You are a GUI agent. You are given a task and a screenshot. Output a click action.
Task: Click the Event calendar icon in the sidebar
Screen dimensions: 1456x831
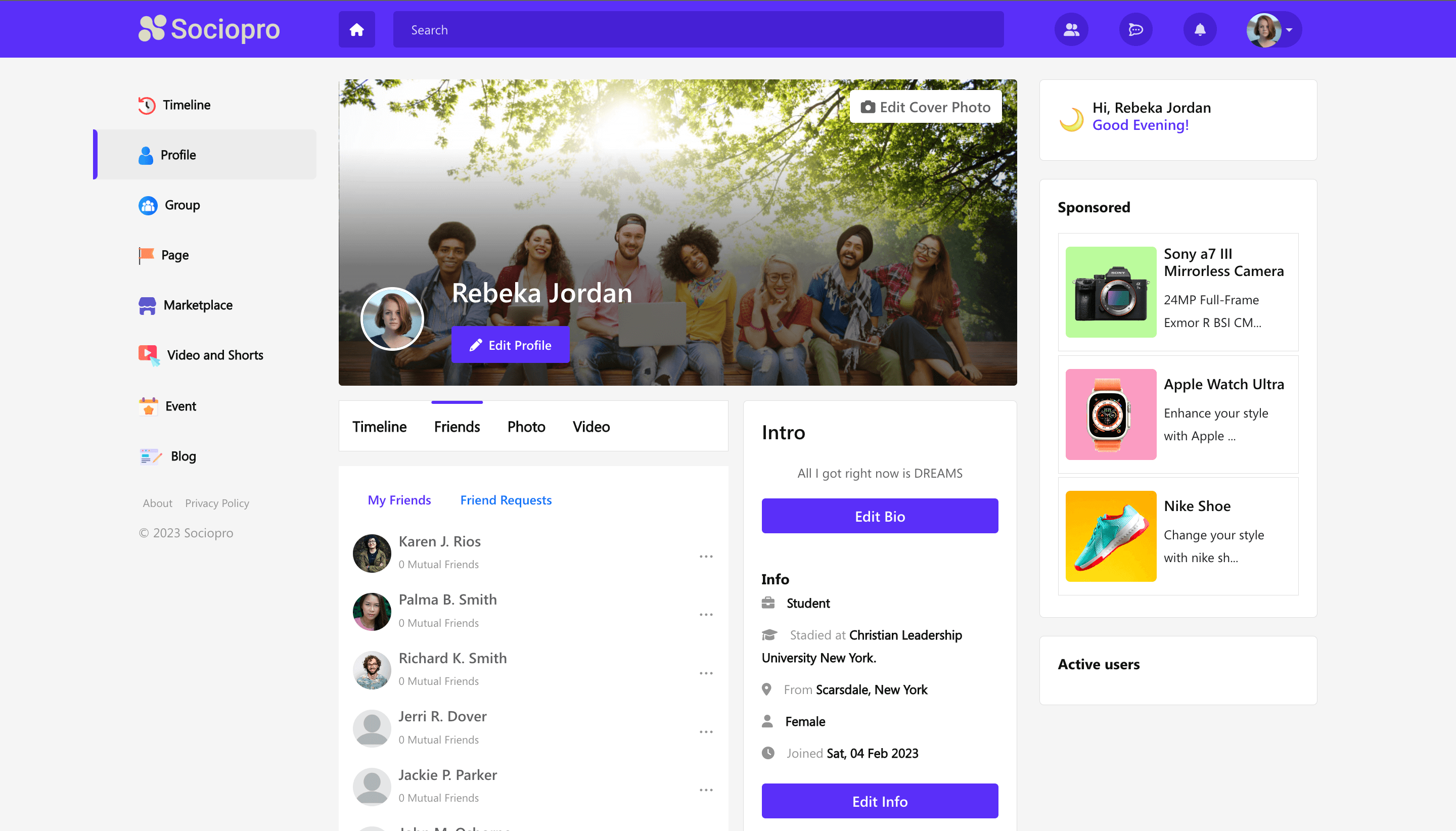coord(149,406)
